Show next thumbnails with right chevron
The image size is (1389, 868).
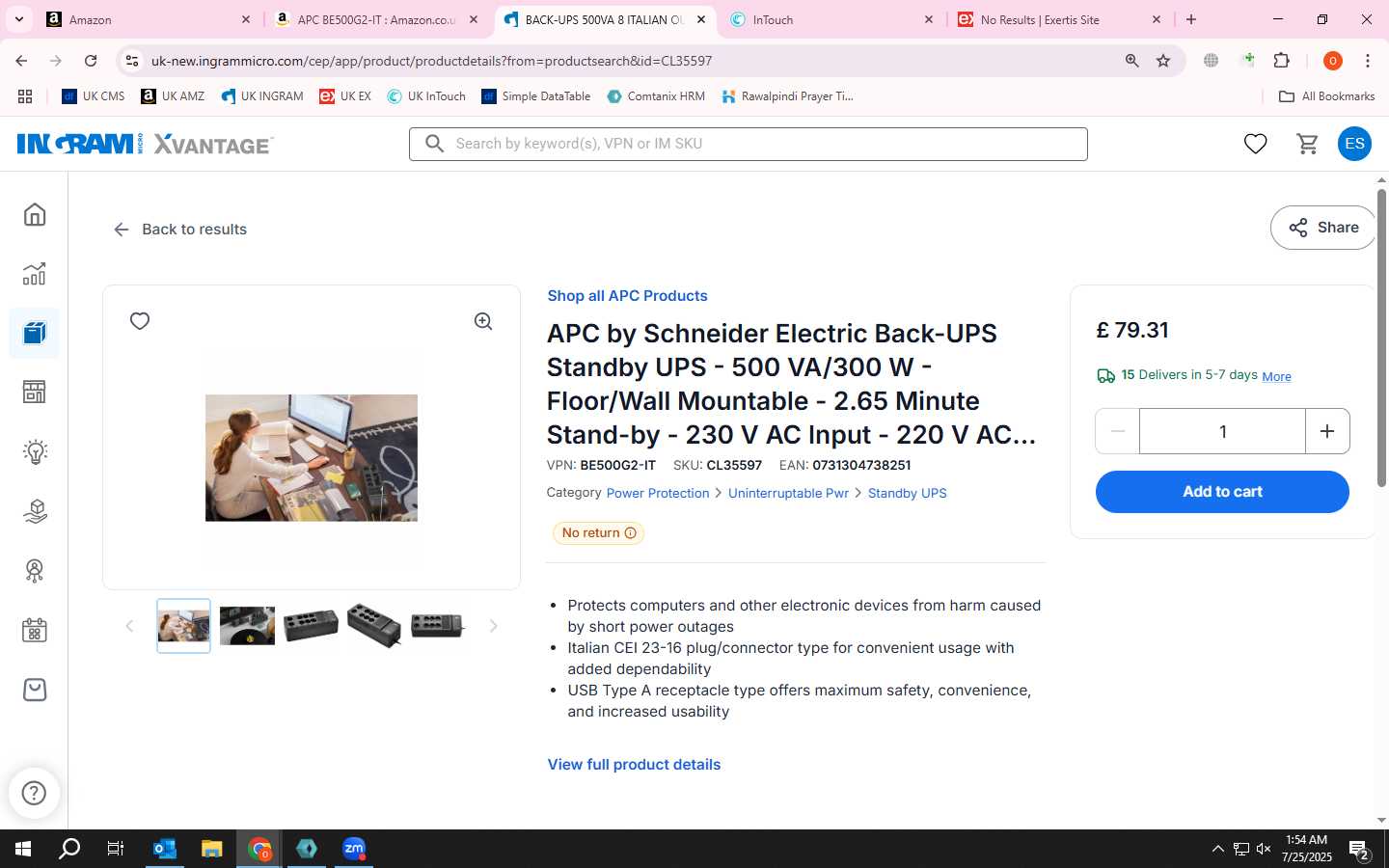[x=493, y=626]
